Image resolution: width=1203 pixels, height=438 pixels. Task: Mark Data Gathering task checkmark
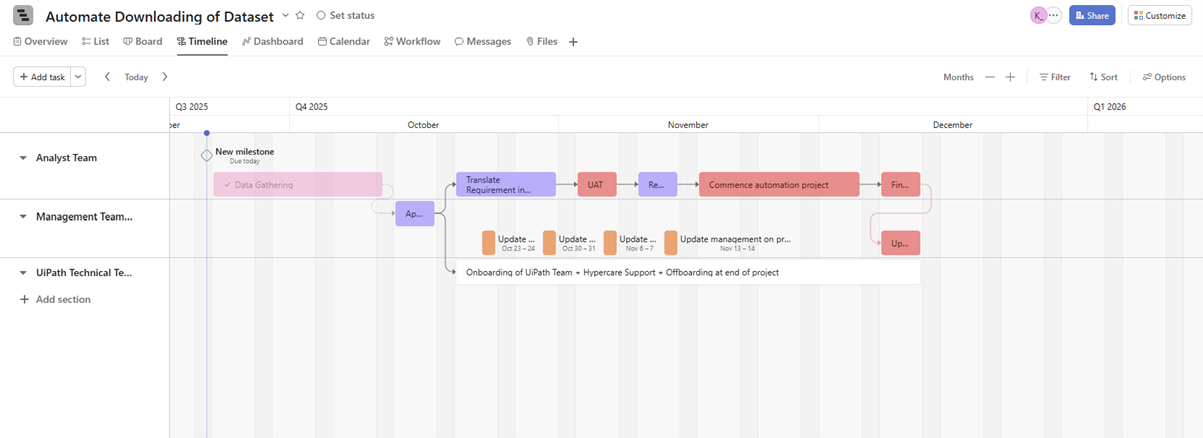pos(228,185)
